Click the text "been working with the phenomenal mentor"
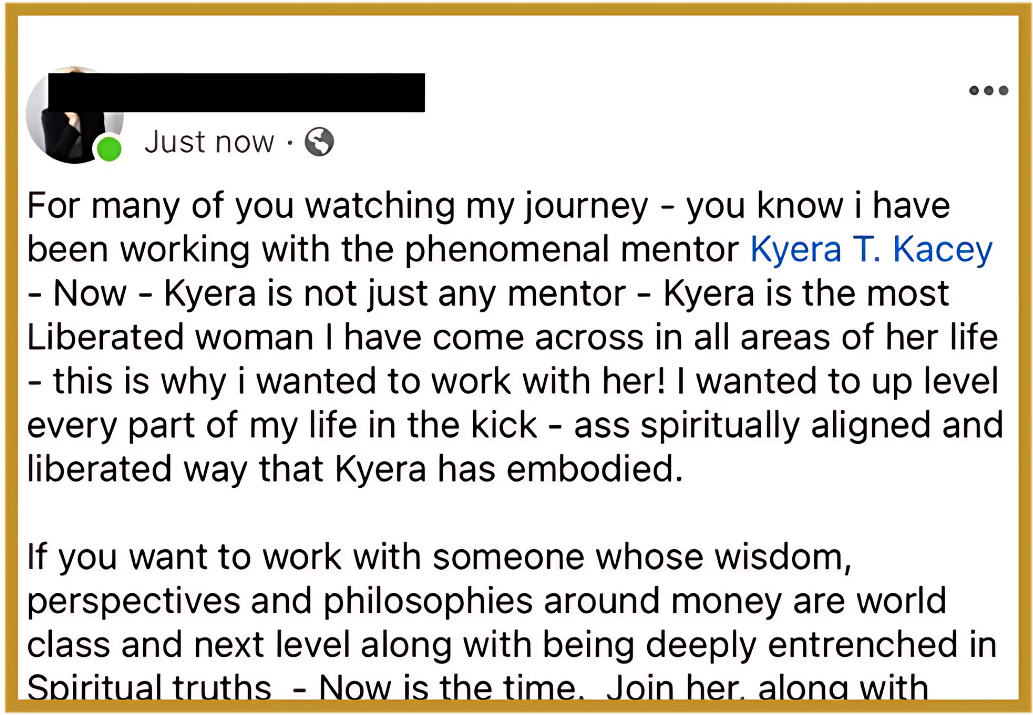The width and height of the screenshot is (1033, 715). pyautogui.click(x=384, y=249)
